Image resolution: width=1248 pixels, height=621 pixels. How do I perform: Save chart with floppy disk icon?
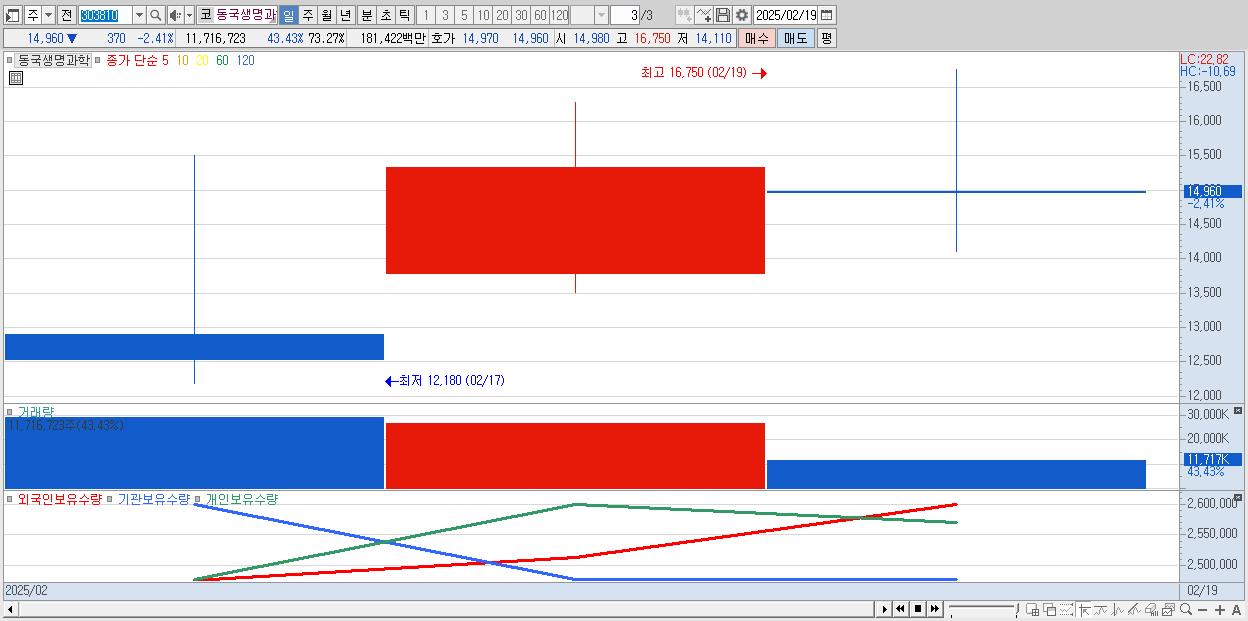723,15
